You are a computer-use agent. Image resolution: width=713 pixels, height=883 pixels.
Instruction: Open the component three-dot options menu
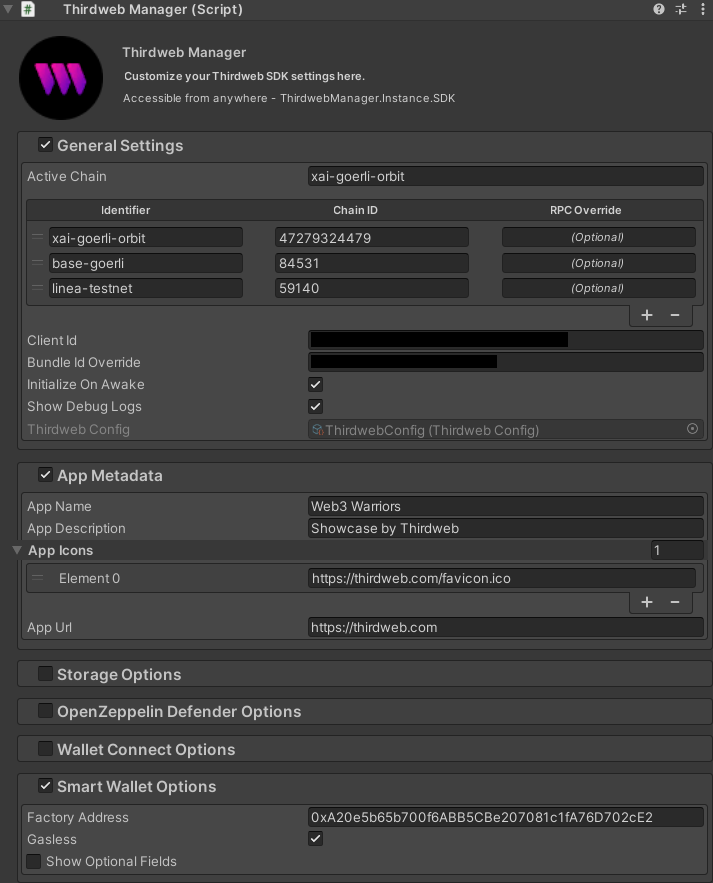pyautogui.click(x=703, y=9)
